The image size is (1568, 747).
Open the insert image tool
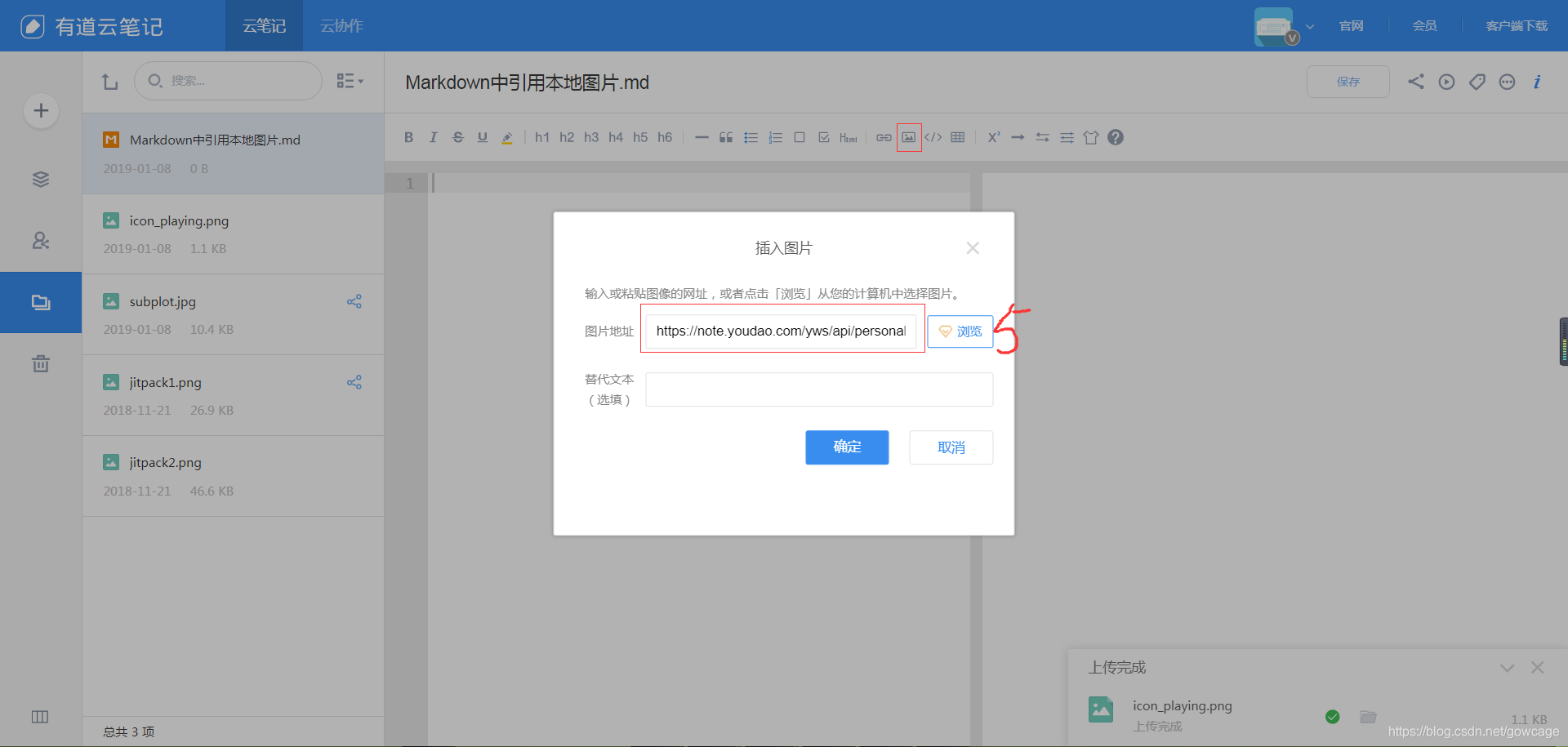(909, 137)
